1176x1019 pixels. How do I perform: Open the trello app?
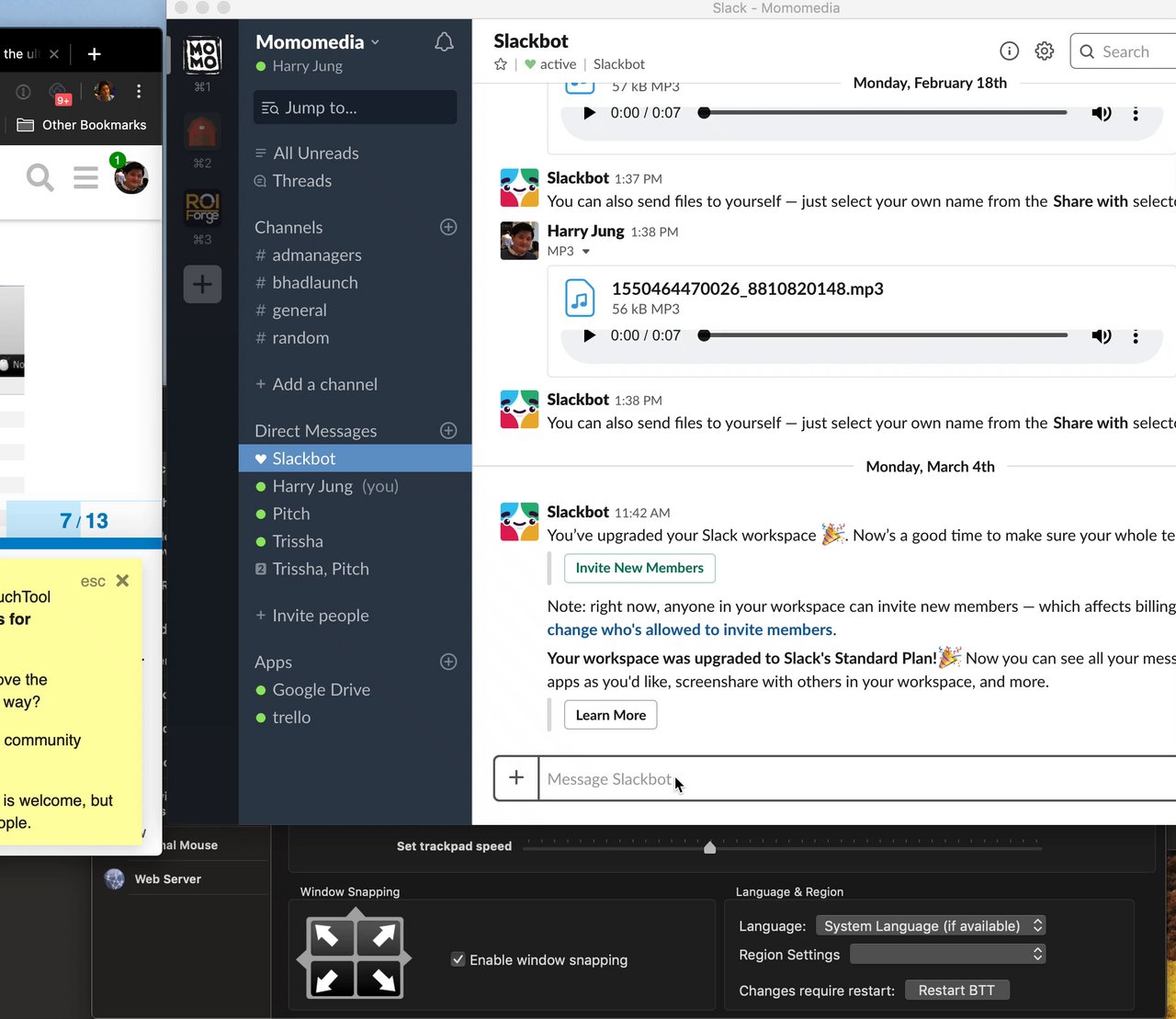(291, 718)
